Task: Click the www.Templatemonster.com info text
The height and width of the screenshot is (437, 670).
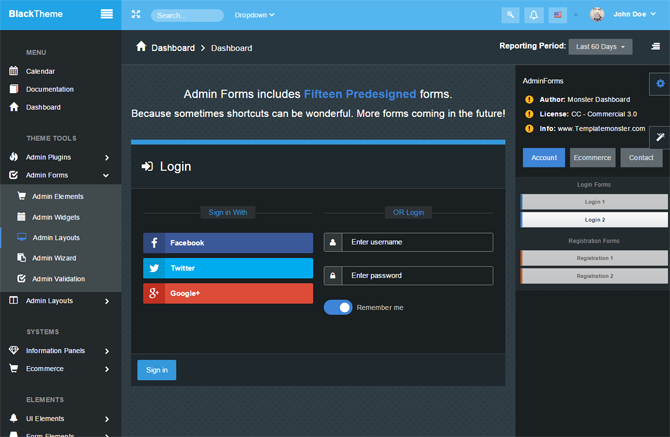Action: click(601, 129)
